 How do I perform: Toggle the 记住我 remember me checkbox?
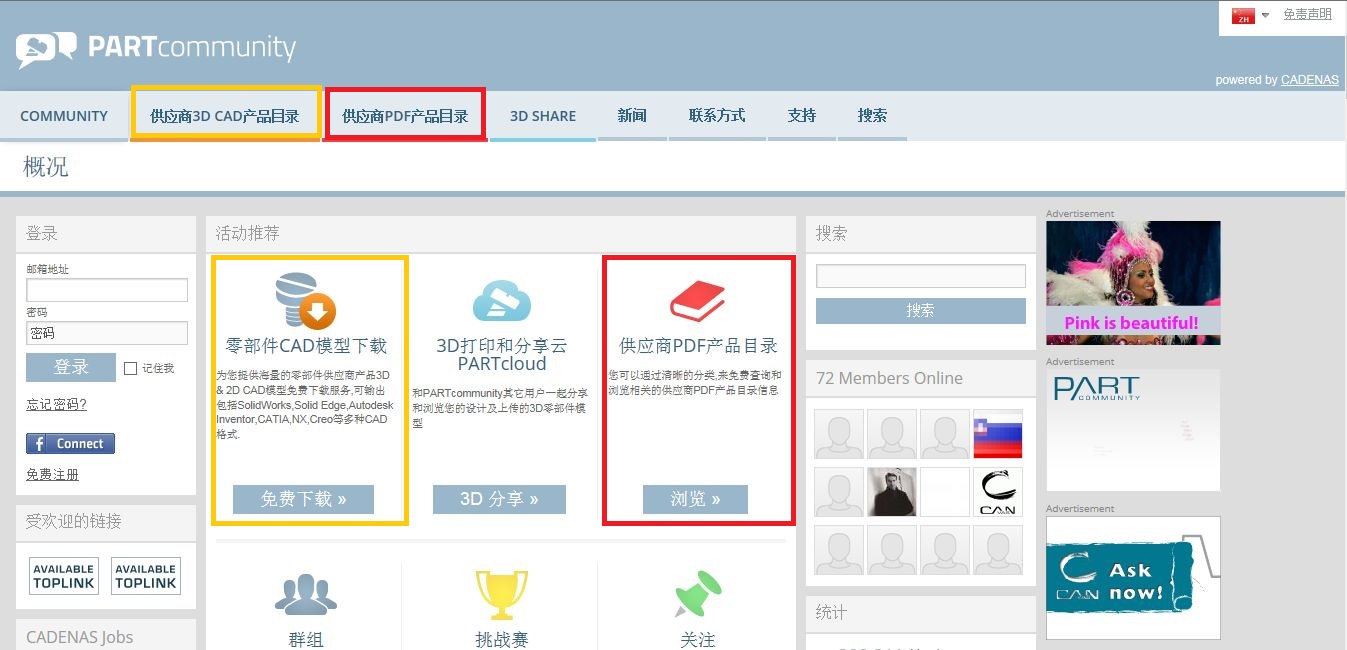point(130,368)
